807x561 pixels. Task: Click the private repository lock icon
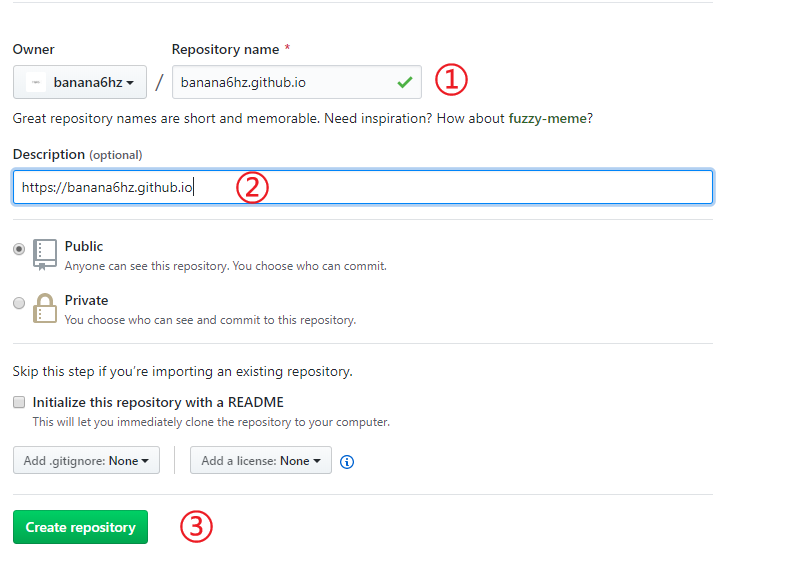45,308
